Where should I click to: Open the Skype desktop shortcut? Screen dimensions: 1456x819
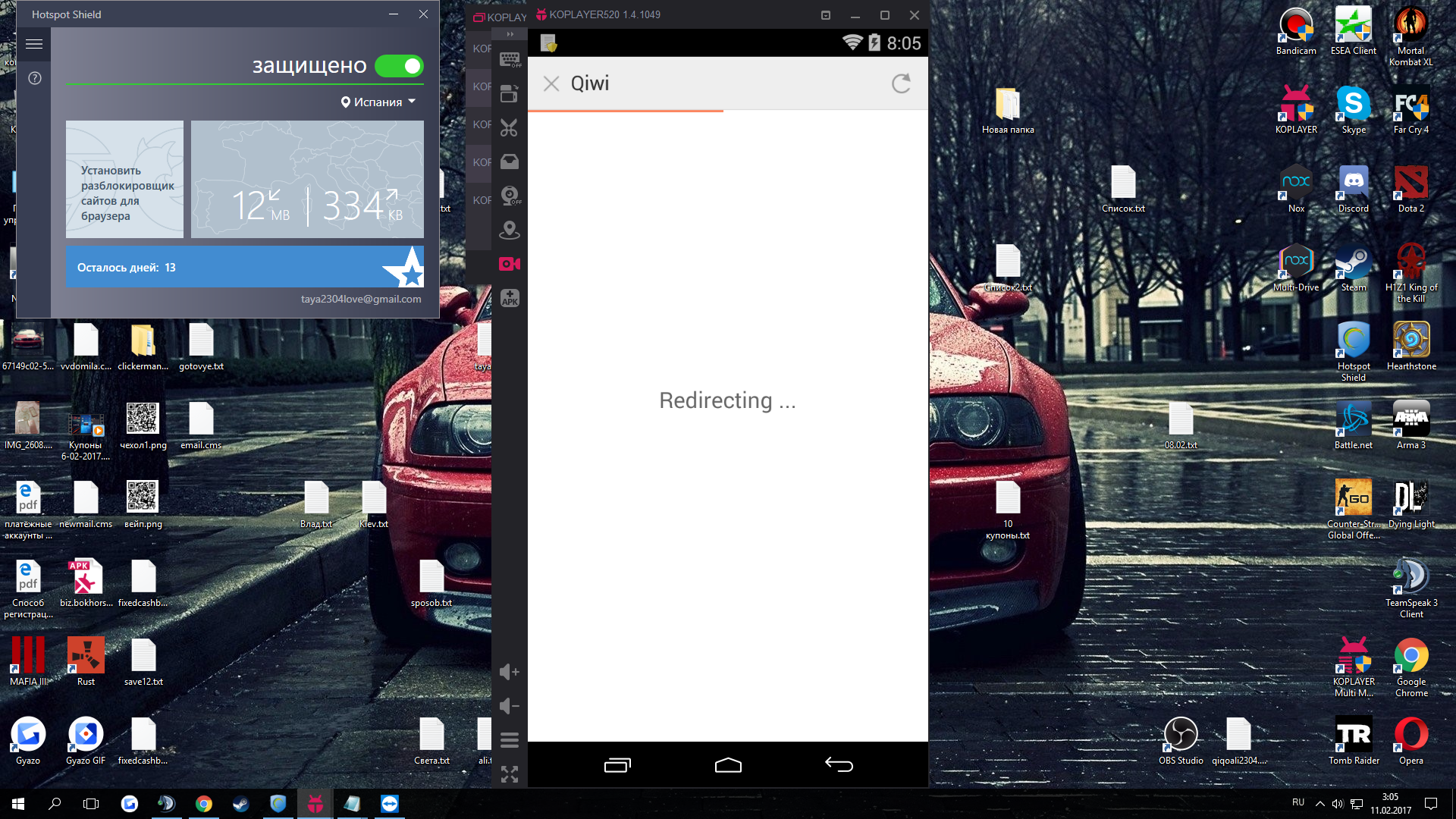pos(1354,110)
